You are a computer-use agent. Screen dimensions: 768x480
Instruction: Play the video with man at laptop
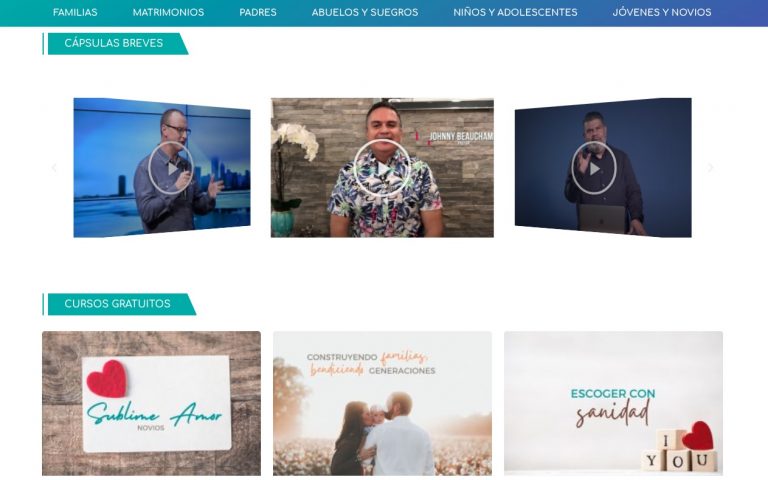coord(594,168)
